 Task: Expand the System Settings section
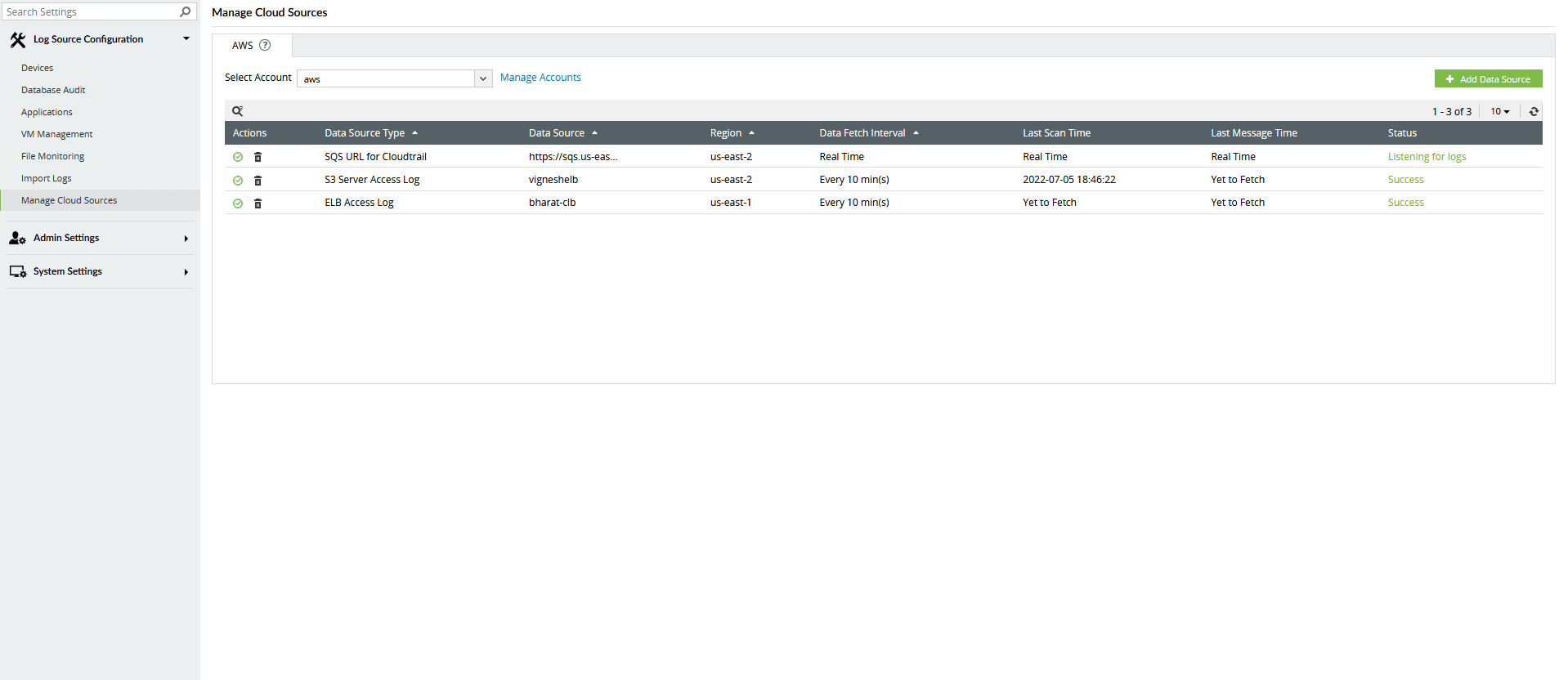click(186, 272)
